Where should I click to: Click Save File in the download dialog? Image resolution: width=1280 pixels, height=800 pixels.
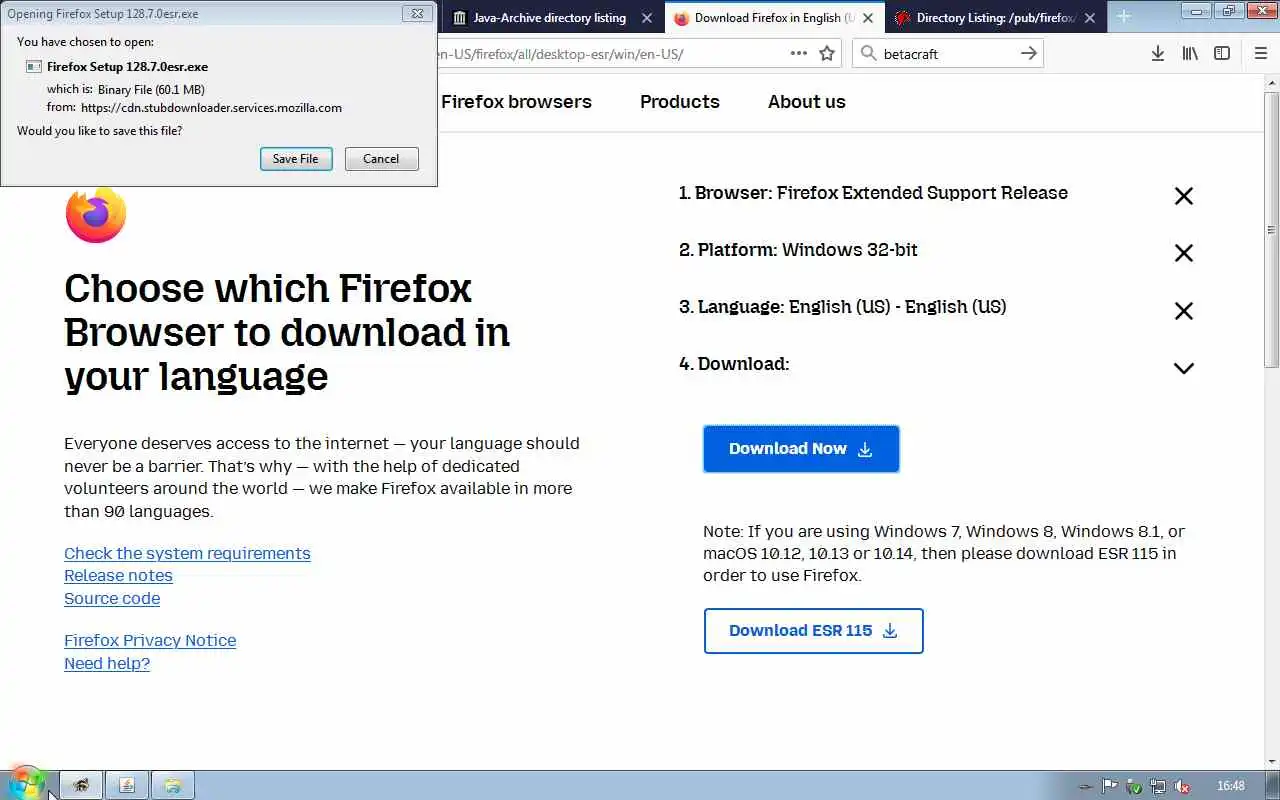tap(296, 159)
